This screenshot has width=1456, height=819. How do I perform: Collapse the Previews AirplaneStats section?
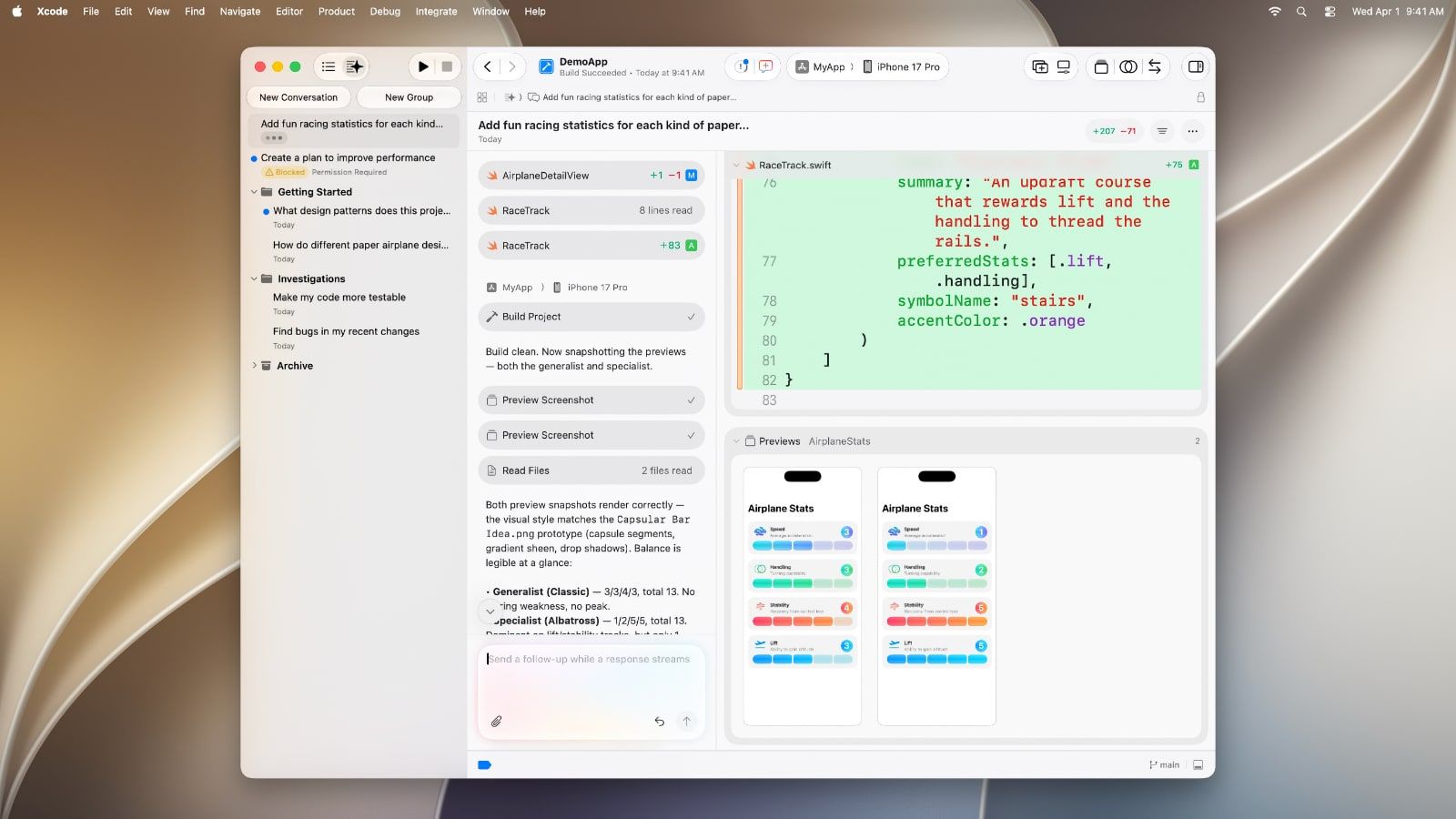coord(737,441)
